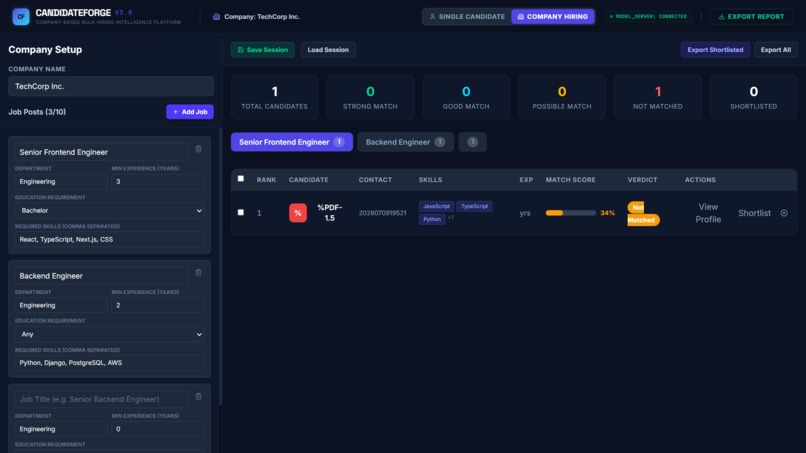Screen dimensions: 806x453
Task: Click the Job Posts (3/10) label
Action: point(37,112)
